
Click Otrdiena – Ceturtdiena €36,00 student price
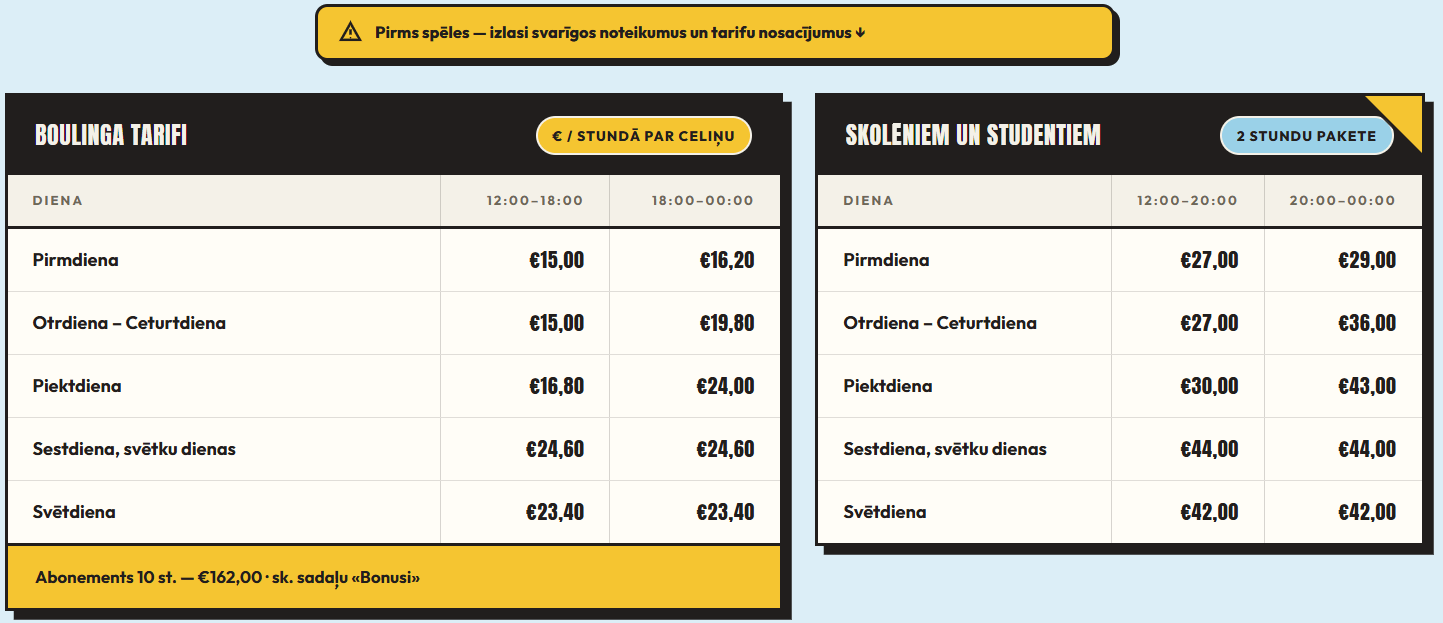coord(1367,323)
